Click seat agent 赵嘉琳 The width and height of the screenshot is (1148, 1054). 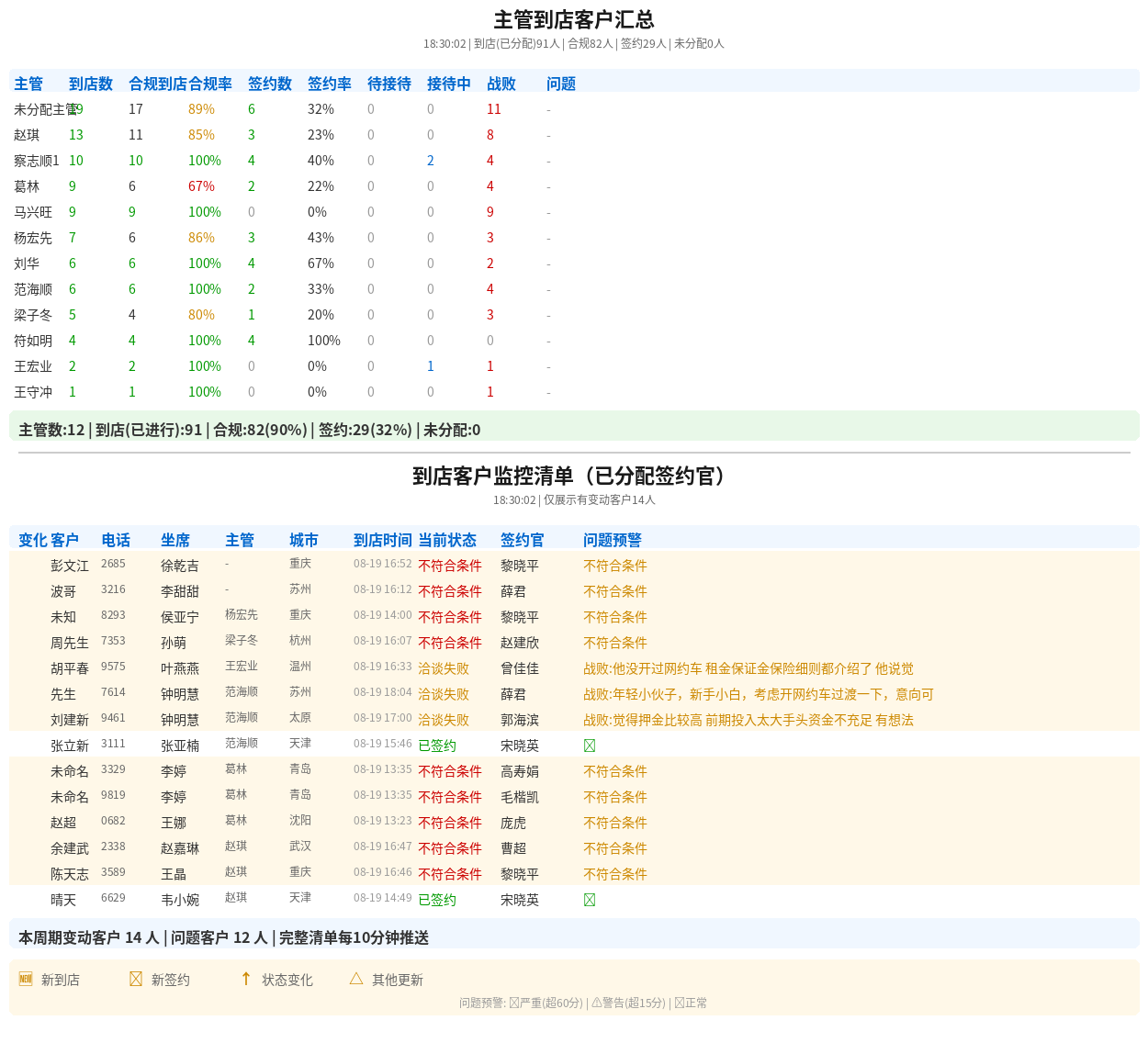point(180,848)
